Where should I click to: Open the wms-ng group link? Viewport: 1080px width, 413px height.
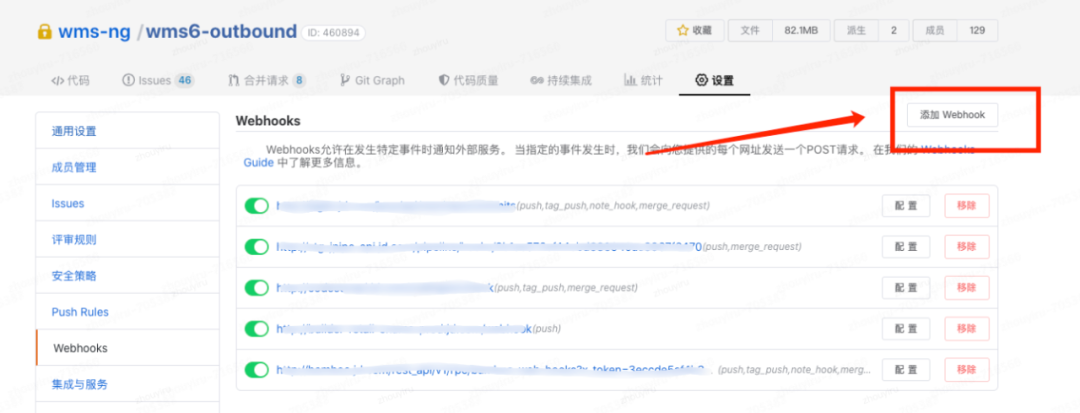click(x=94, y=32)
